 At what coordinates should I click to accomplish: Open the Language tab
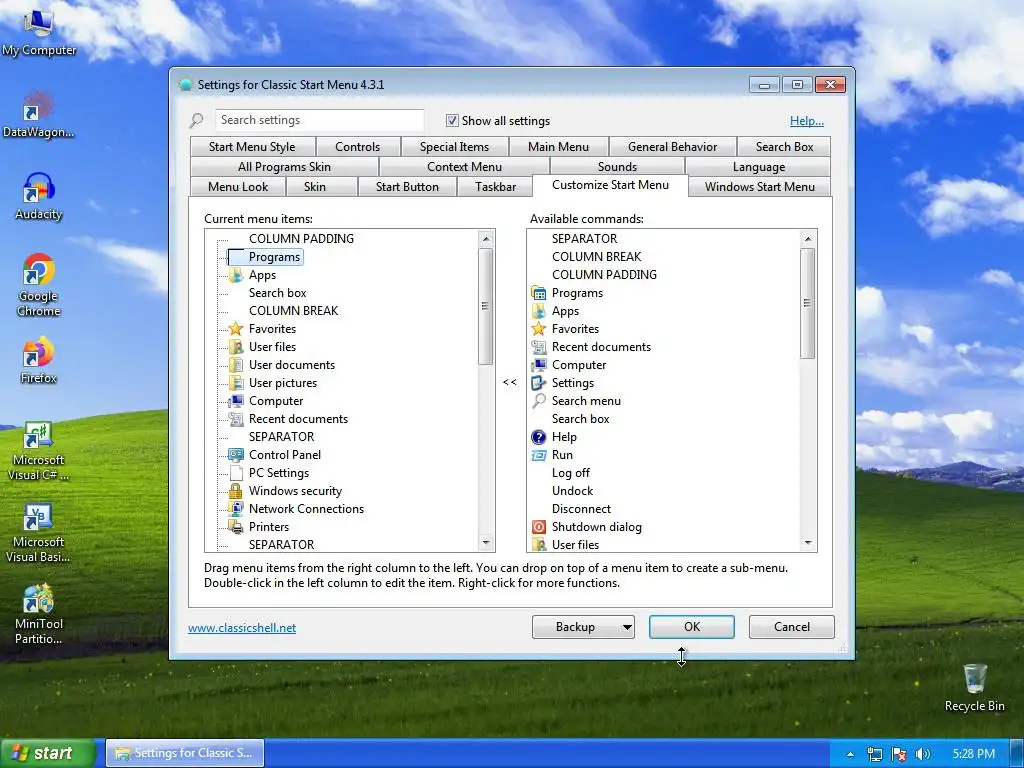click(x=759, y=167)
